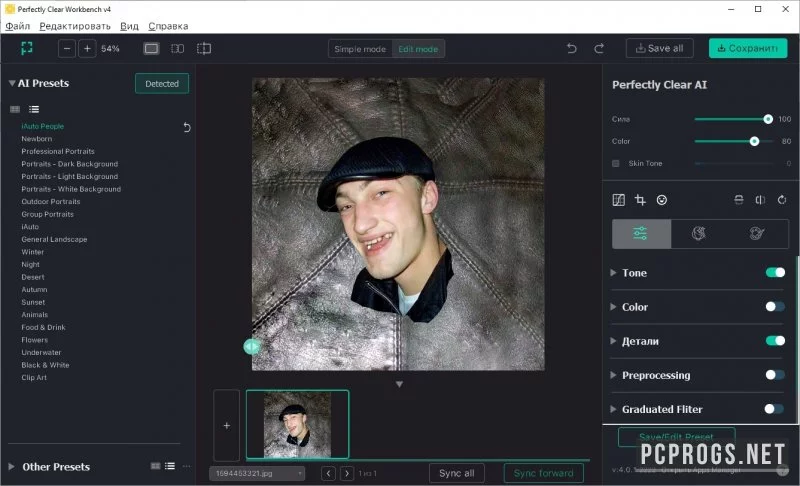Open the face beautify tab icon
Screen dimensions: 800x486
[698, 234]
